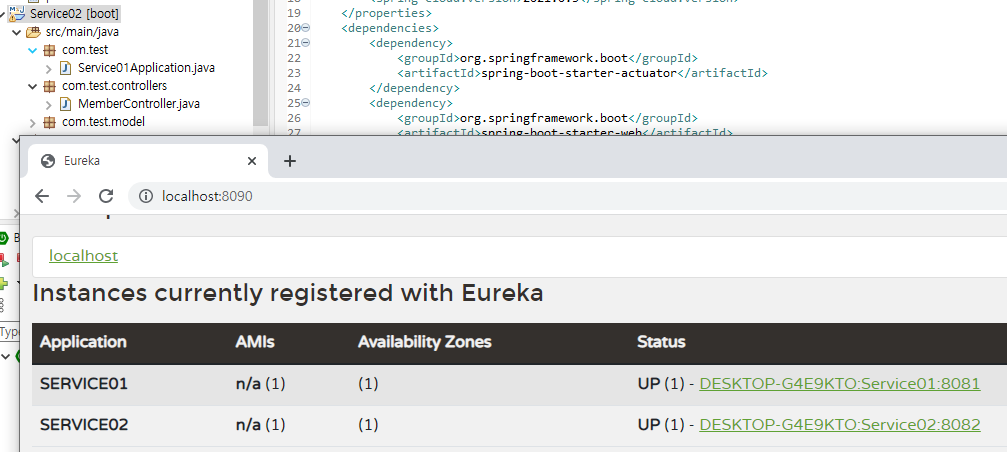
Task: Click the AMIs column header
Action: (255, 342)
